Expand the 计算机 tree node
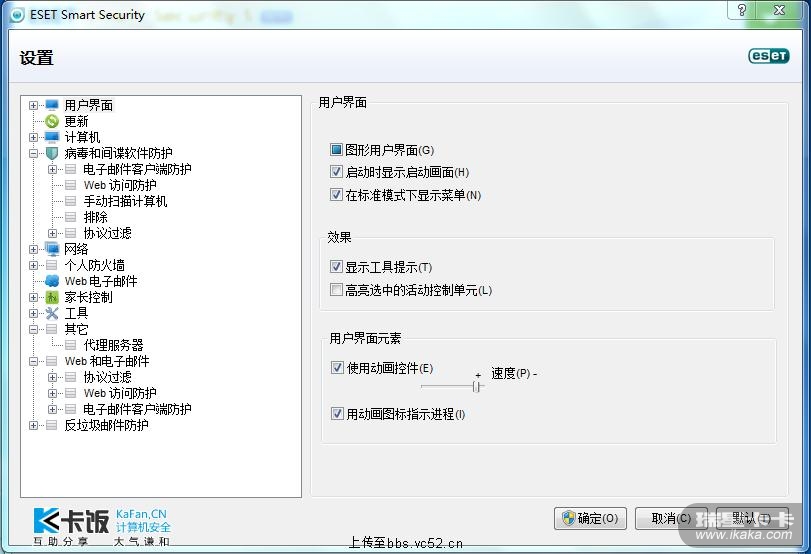Screen dimensions: 811x554 [34, 138]
